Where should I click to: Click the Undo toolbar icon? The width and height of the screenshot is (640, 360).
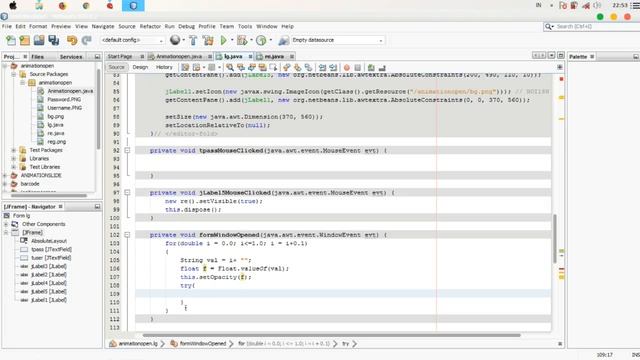click(72, 40)
